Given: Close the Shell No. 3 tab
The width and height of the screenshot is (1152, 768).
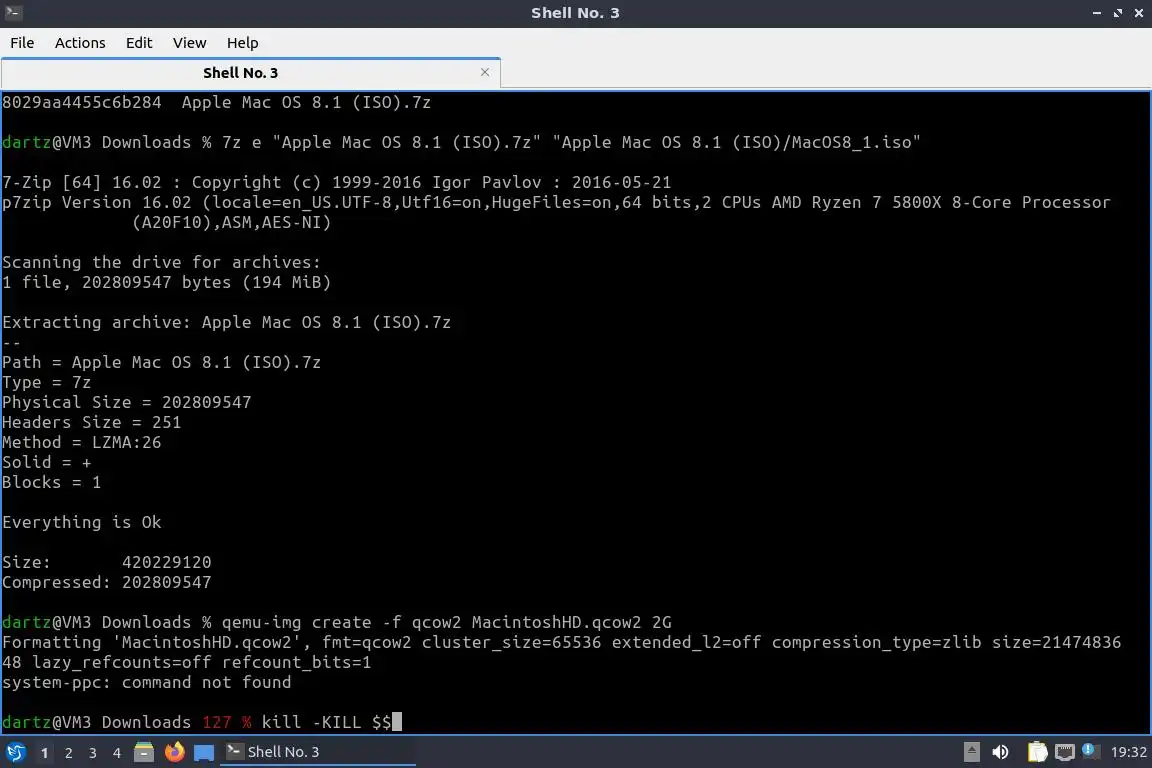Looking at the screenshot, I should click(x=485, y=72).
